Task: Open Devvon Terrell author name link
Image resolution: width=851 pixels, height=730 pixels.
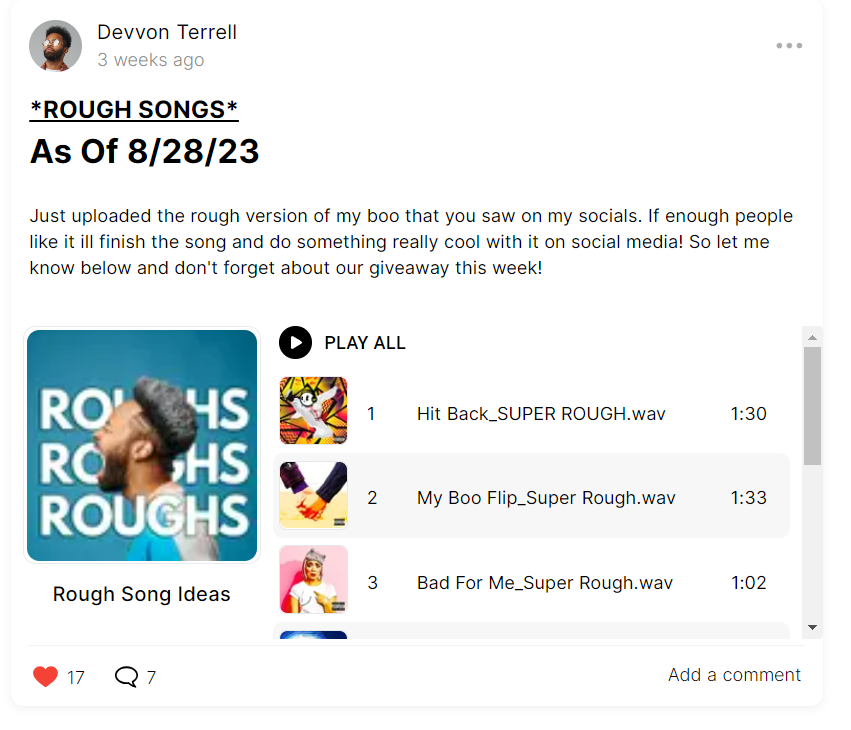Action: click(167, 32)
